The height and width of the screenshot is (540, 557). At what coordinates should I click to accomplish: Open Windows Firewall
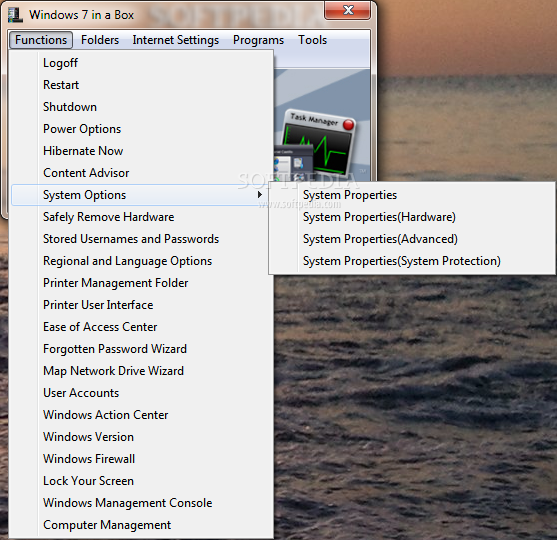pos(142,459)
